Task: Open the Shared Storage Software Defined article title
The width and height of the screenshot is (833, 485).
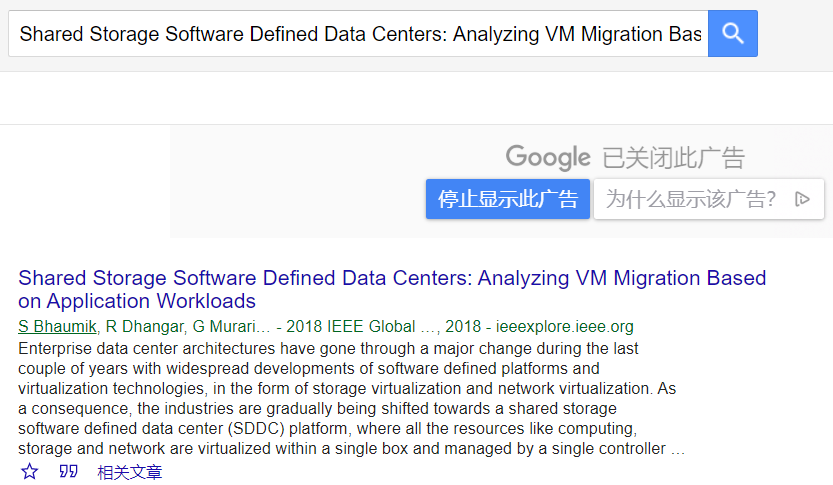Action: pos(392,278)
